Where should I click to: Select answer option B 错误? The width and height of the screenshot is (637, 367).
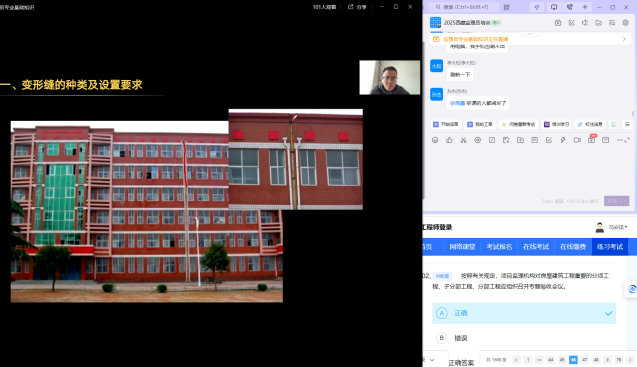(x=524, y=338)
